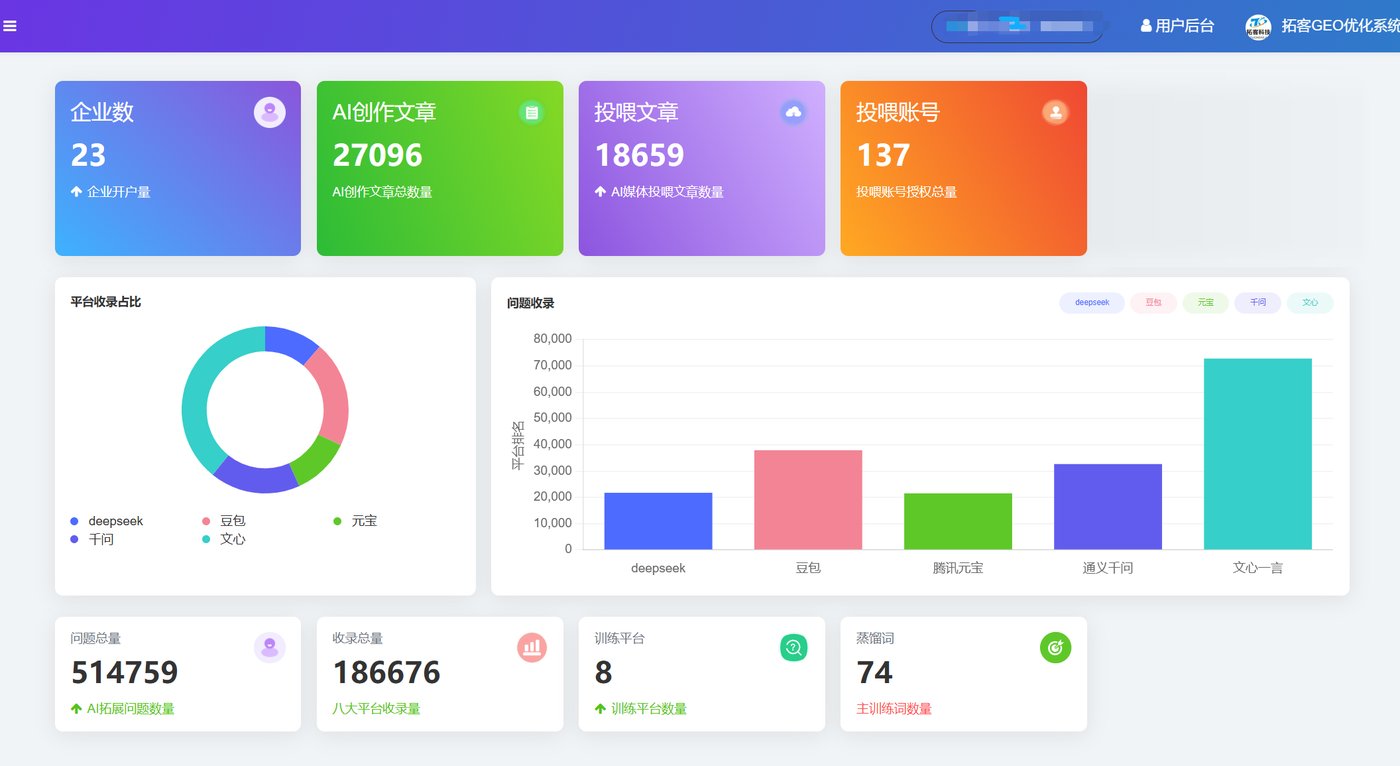Click the 投喂账号 value 137
This screenshot has height=766, width=1400.
(x=883, y=155)
